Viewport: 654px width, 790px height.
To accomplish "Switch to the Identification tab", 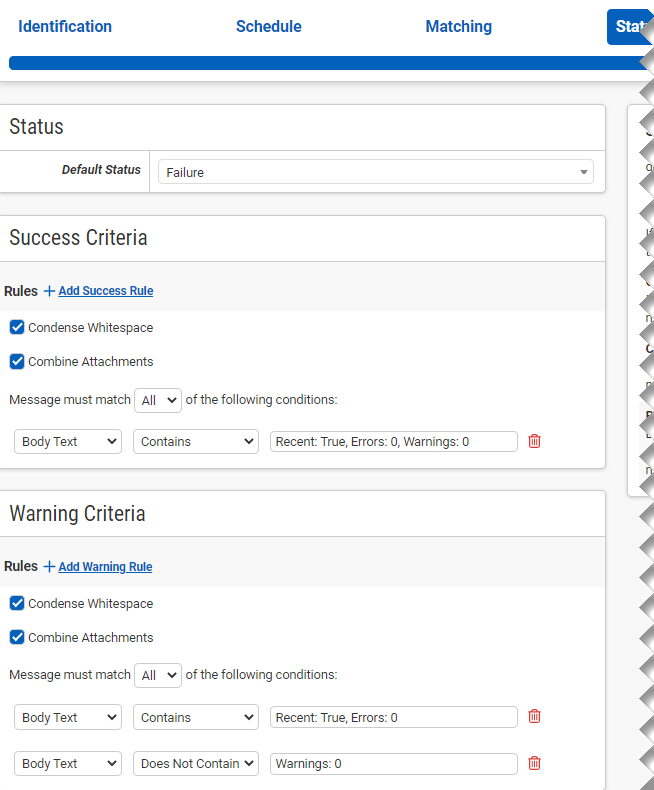I will click(65, 27).
